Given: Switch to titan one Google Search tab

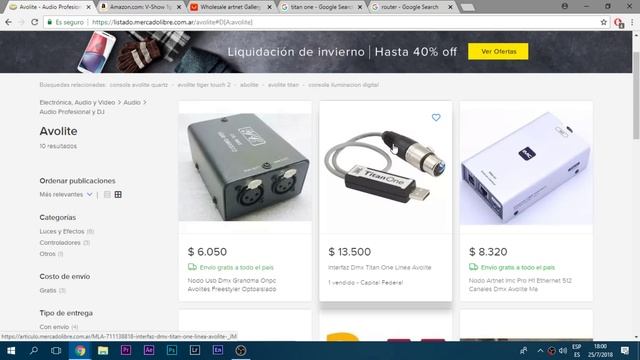Looking at the screenshot, I should (321, 7).
